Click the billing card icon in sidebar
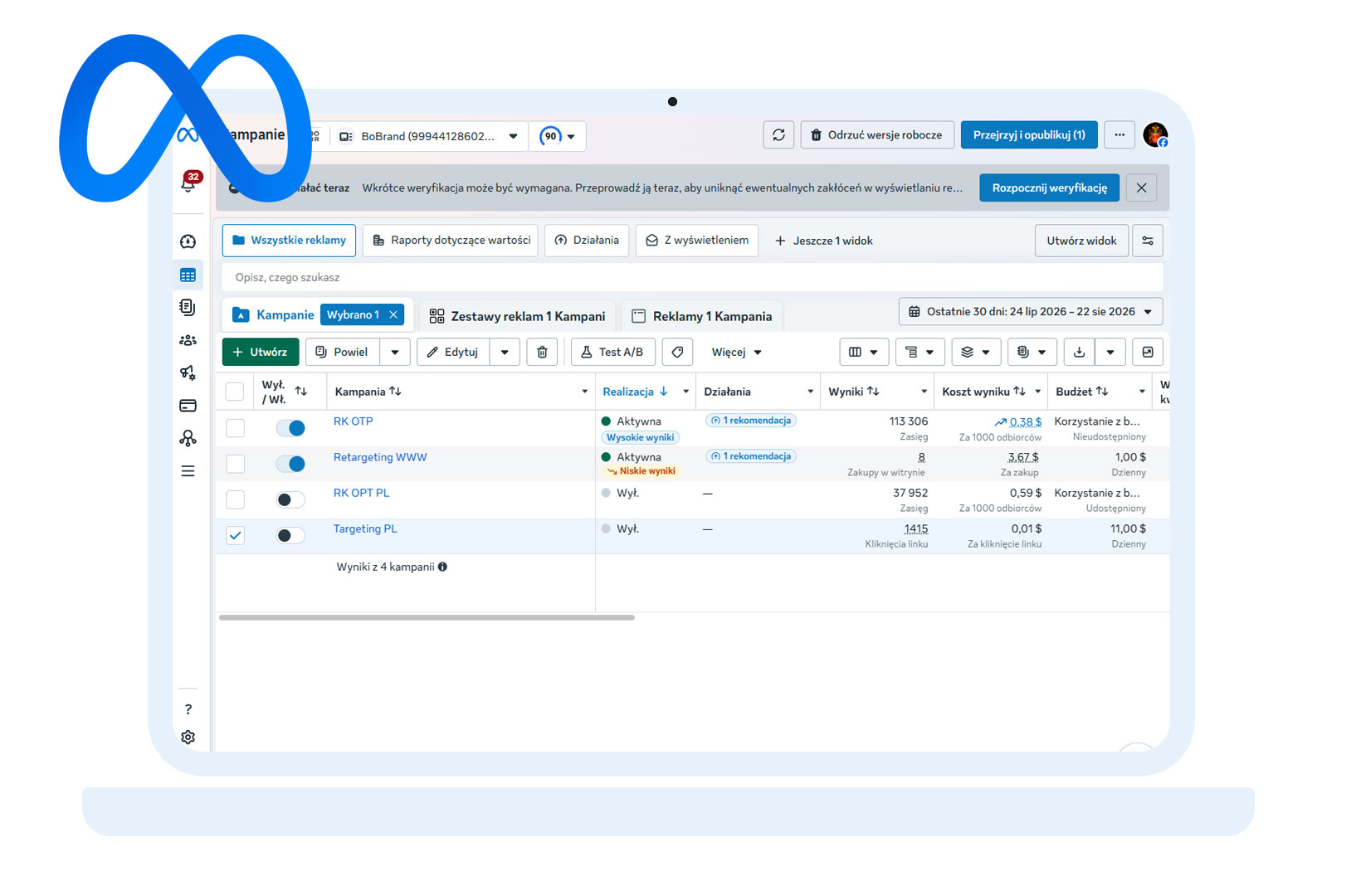Viewport: 1361px width, 896px height. pyautogui.click(x=188, y=406)
